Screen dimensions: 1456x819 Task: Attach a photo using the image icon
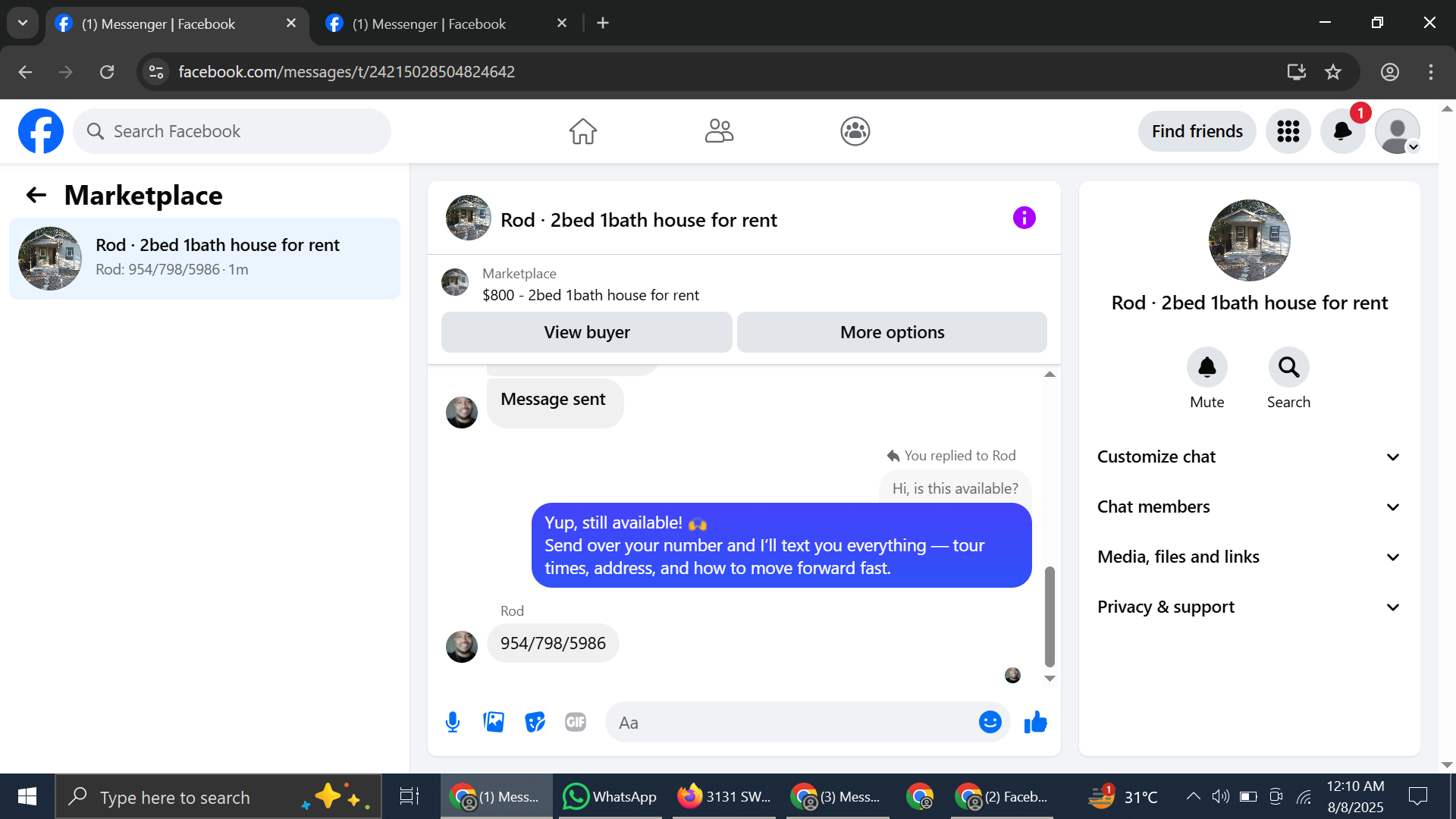coord(494,722)
